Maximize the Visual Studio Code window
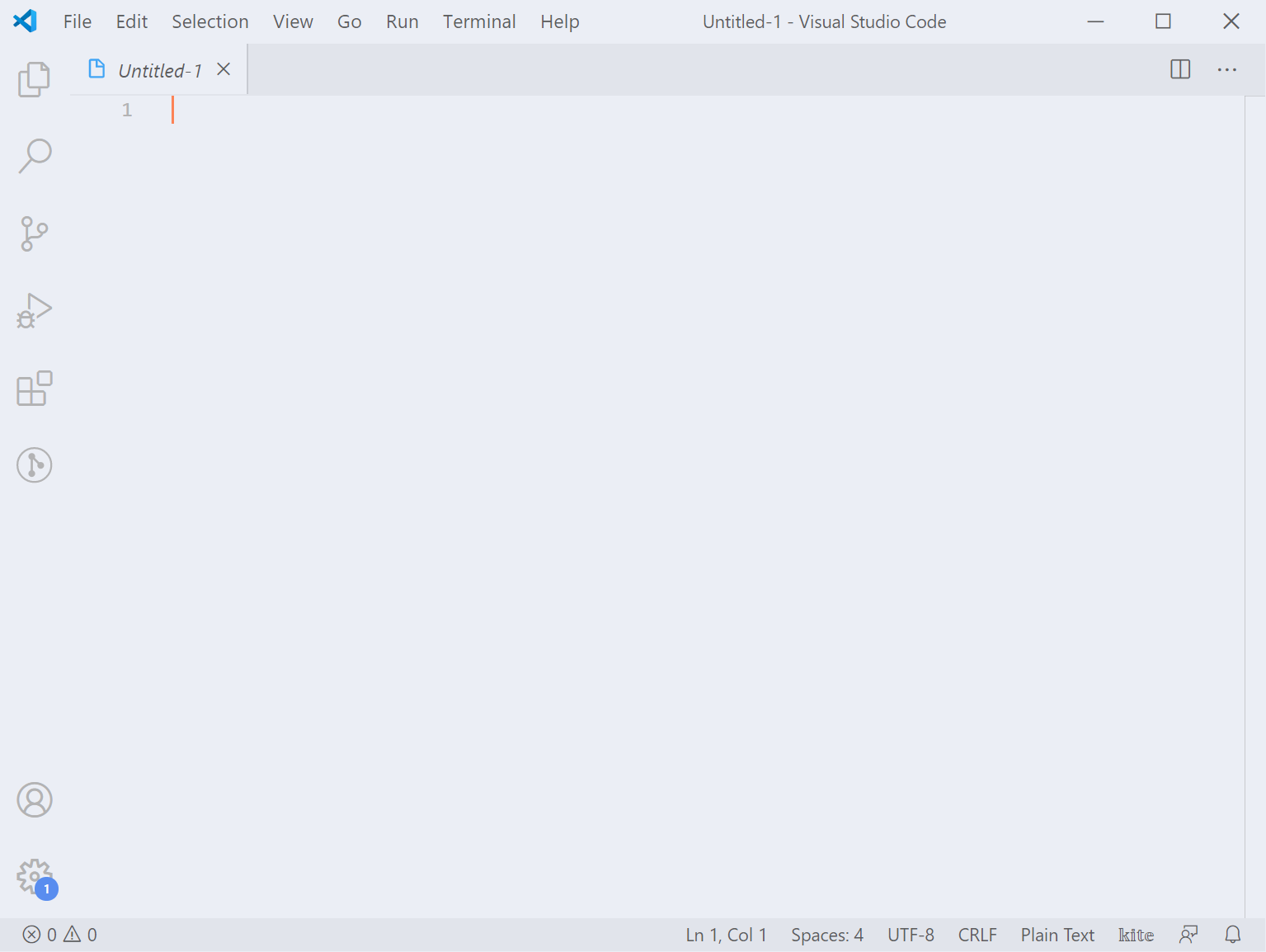Screen dimensions: 1266x952 click(1163, 21)
